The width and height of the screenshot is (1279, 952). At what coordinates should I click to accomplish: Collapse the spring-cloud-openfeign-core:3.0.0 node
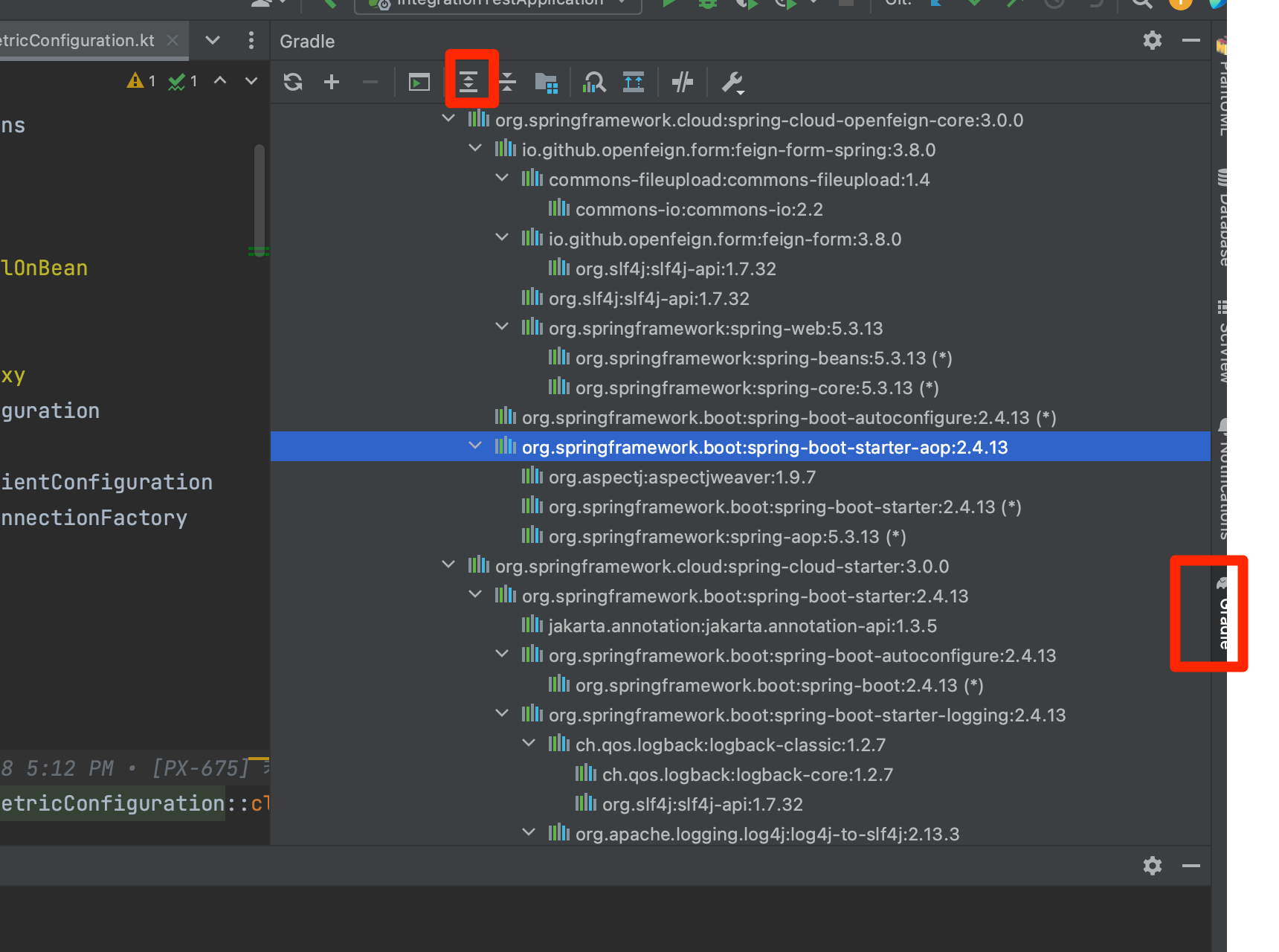(448, 119)
